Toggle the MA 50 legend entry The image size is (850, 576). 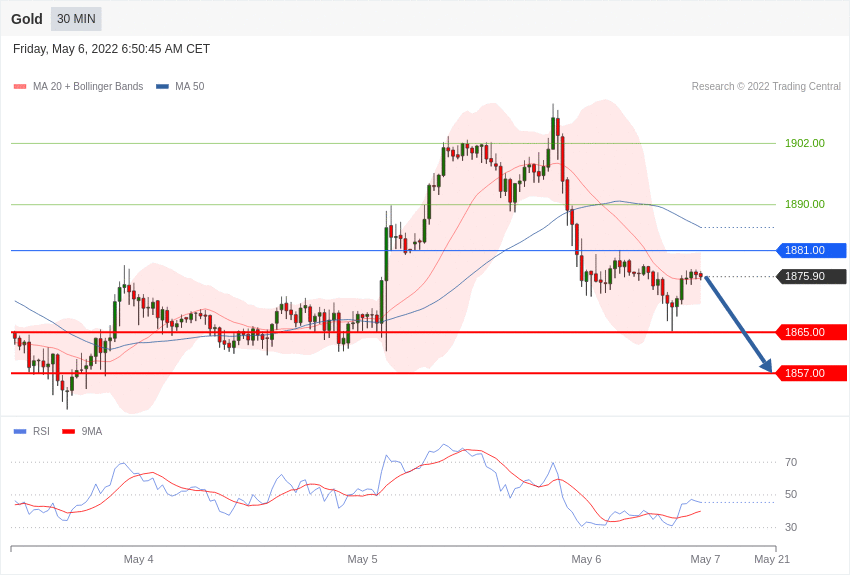pyautogui.click(x=180, y=86)
